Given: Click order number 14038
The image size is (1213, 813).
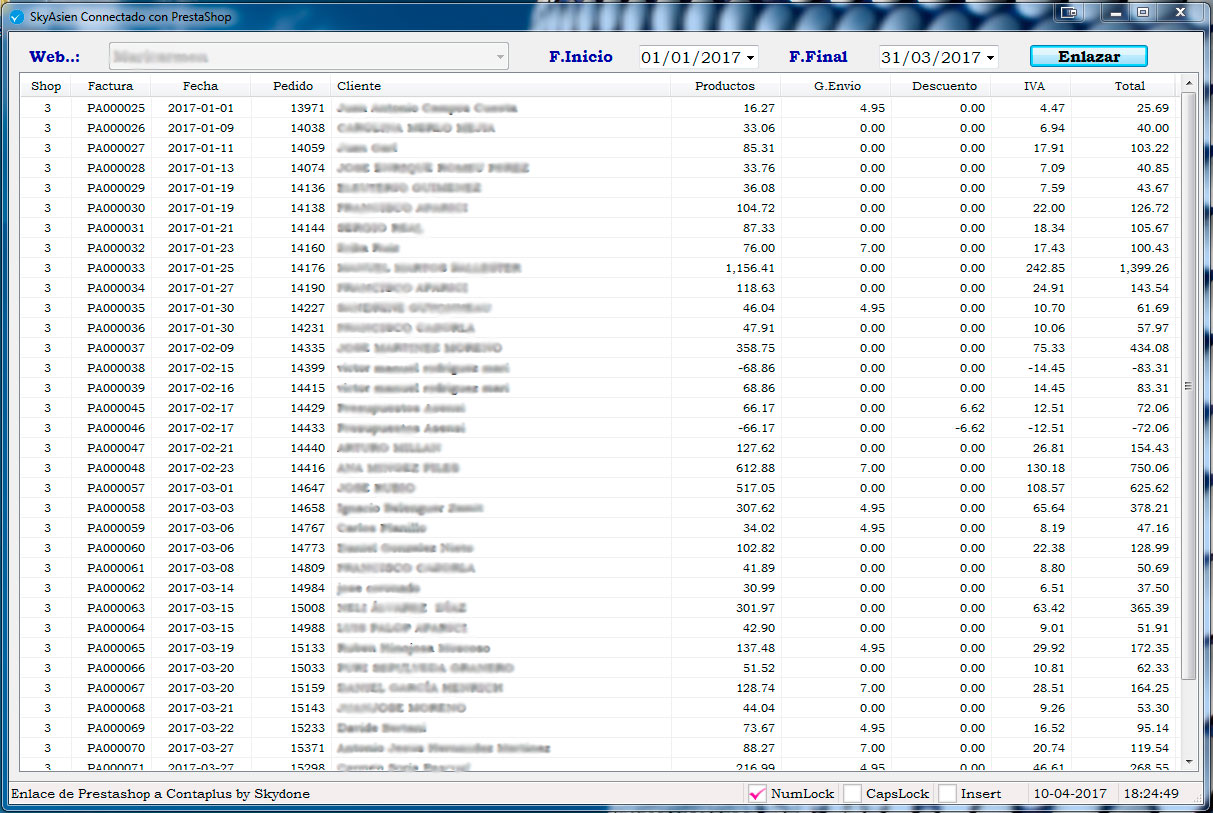Looking at the screenshot, I should point(308,128).
